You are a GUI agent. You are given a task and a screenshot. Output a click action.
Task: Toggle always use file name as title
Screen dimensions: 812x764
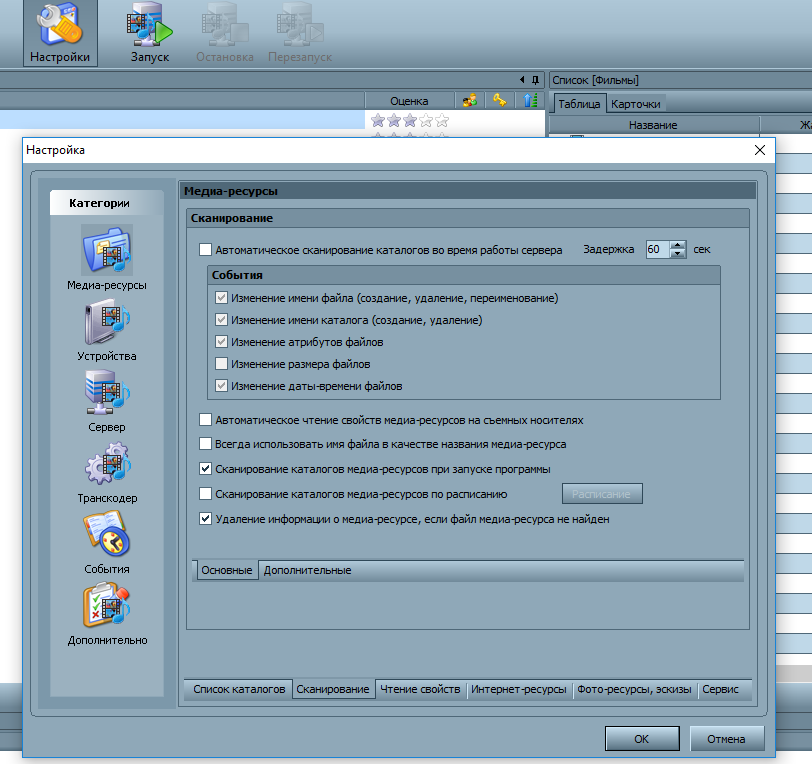click(206, 443)
